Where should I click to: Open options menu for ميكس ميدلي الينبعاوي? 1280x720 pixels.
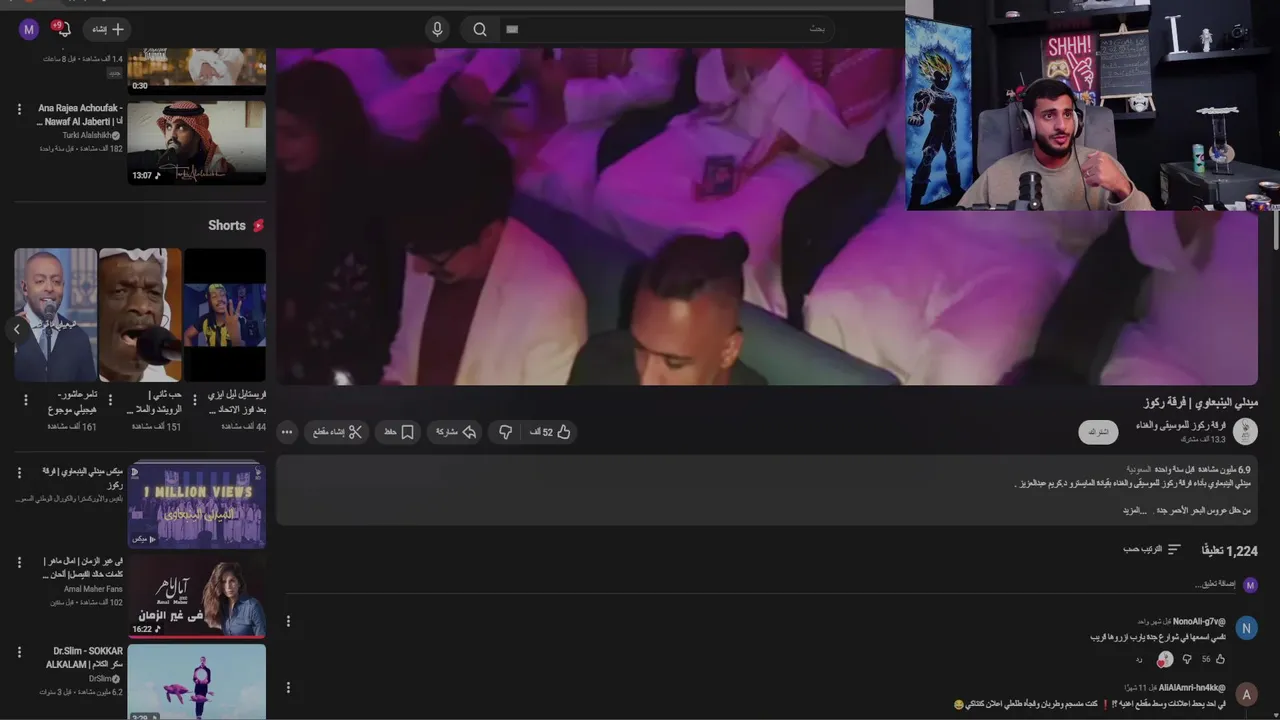click(x=19, y=472)
